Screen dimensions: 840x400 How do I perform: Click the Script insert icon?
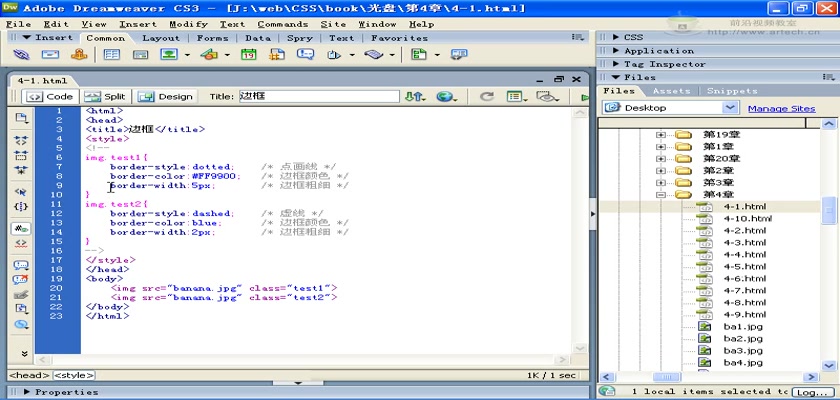click(x=374, y=55)
